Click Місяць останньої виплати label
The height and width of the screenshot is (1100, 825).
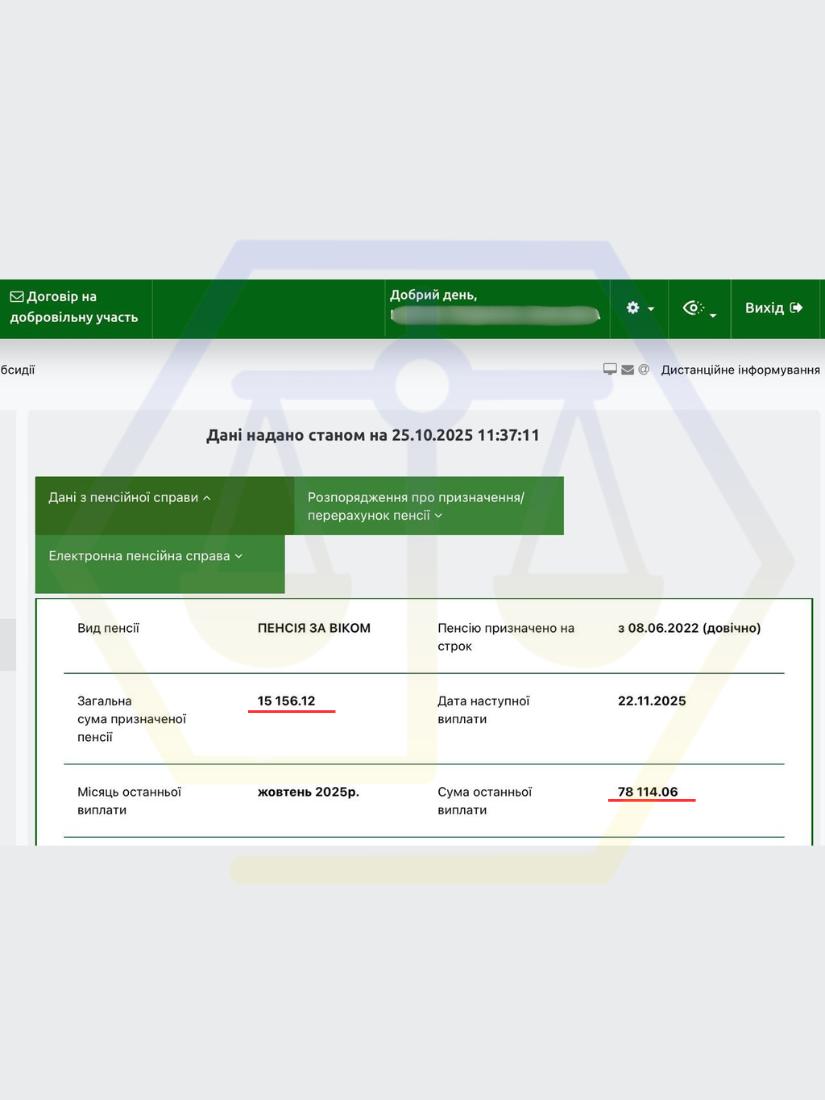[x=129, y=801]
